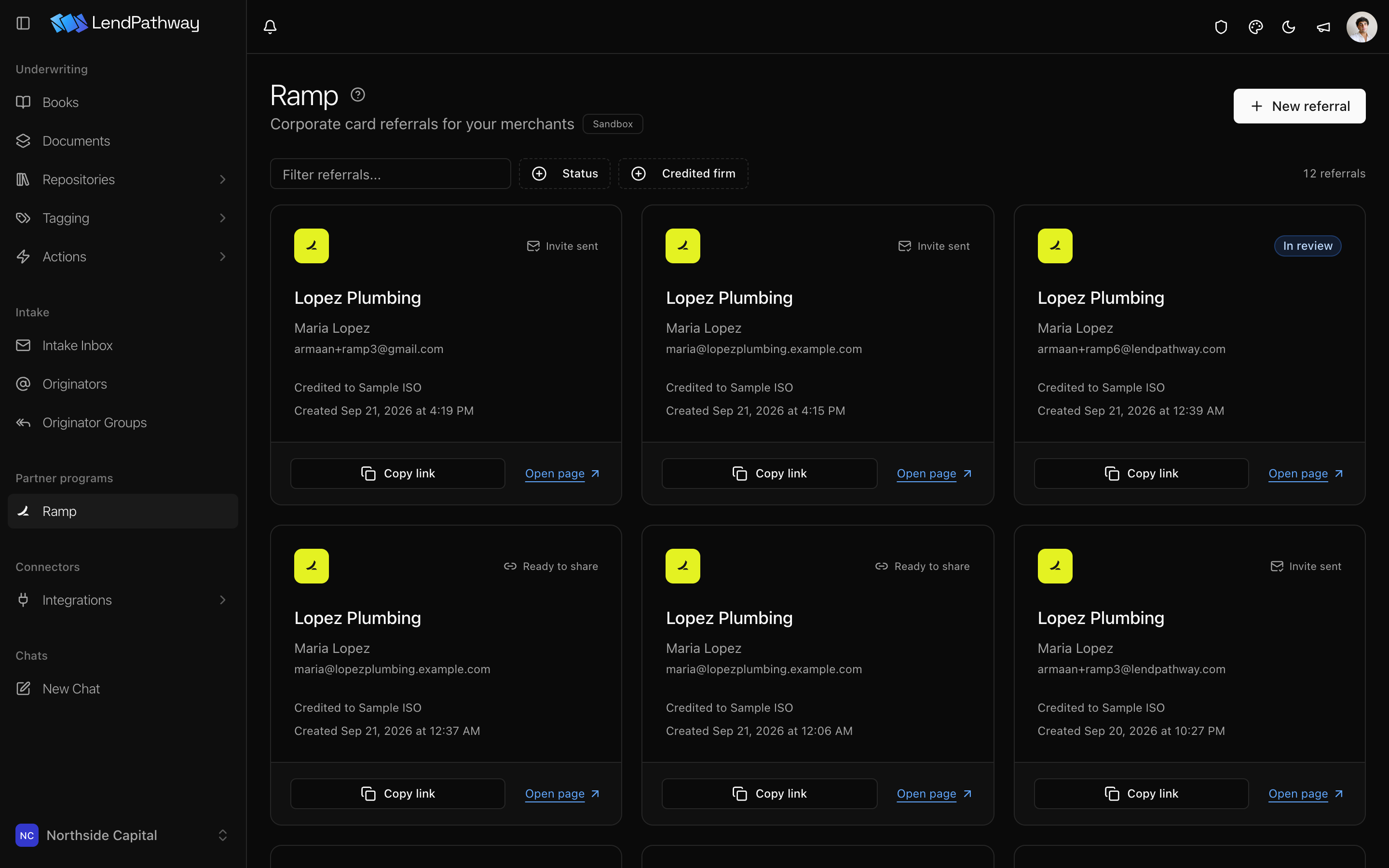1389x868 pixels.
Task: Click the Integrations plug icon
Action: point(23,600)
